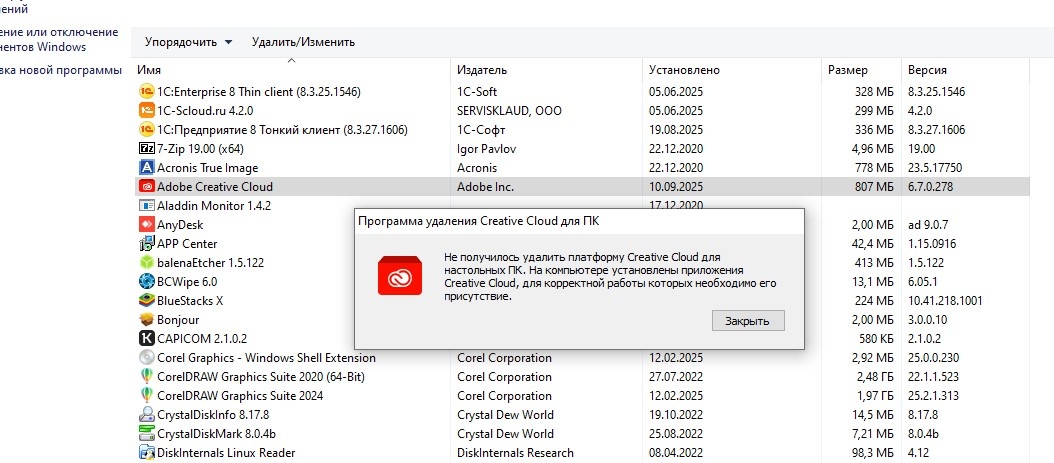Click the CrystalDiskMark 8.0.4b icon
Screen dimensions: 1054x463
point(147,433)
